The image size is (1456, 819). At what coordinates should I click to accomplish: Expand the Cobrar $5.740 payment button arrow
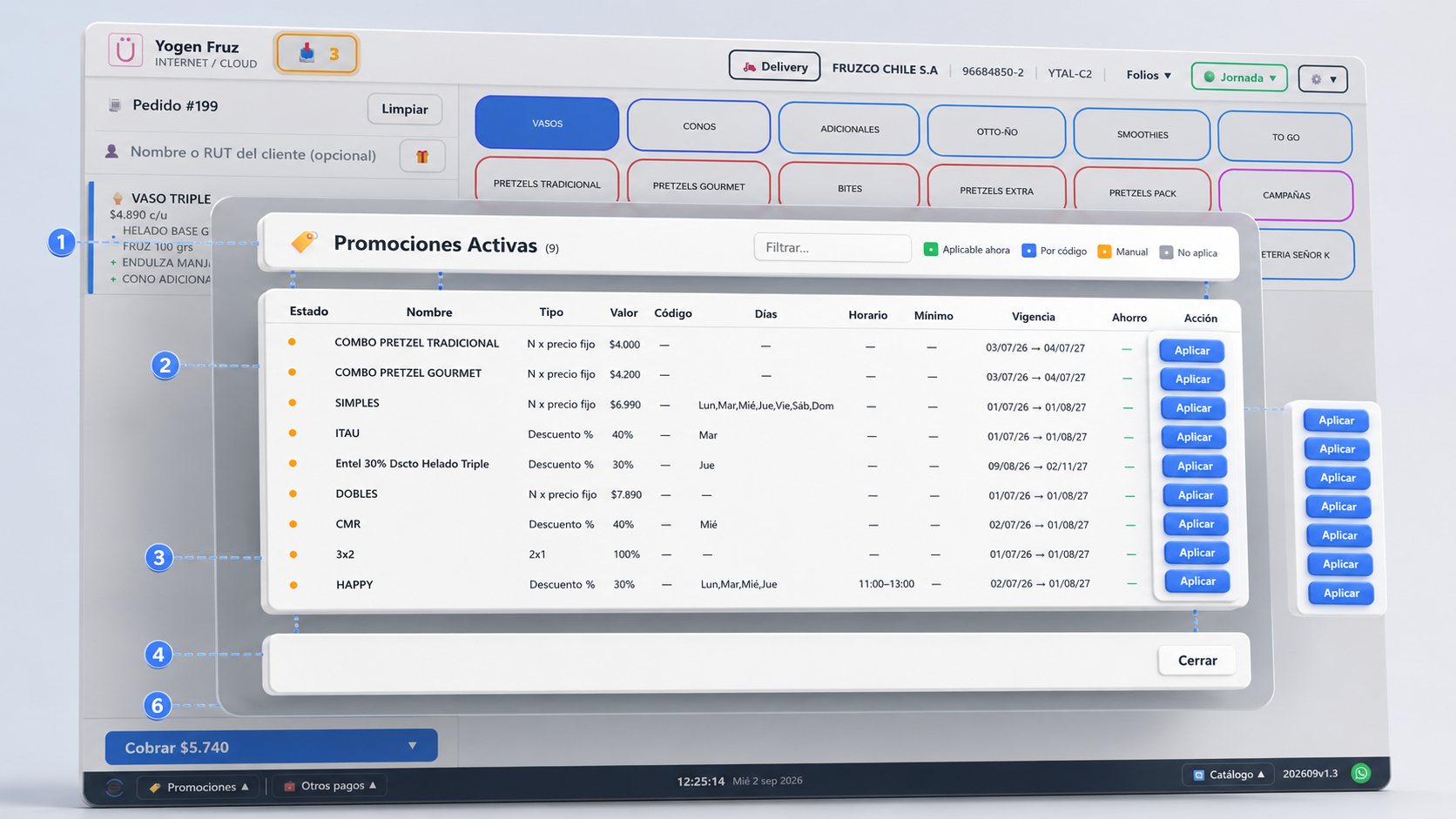[x=413, y=746]
